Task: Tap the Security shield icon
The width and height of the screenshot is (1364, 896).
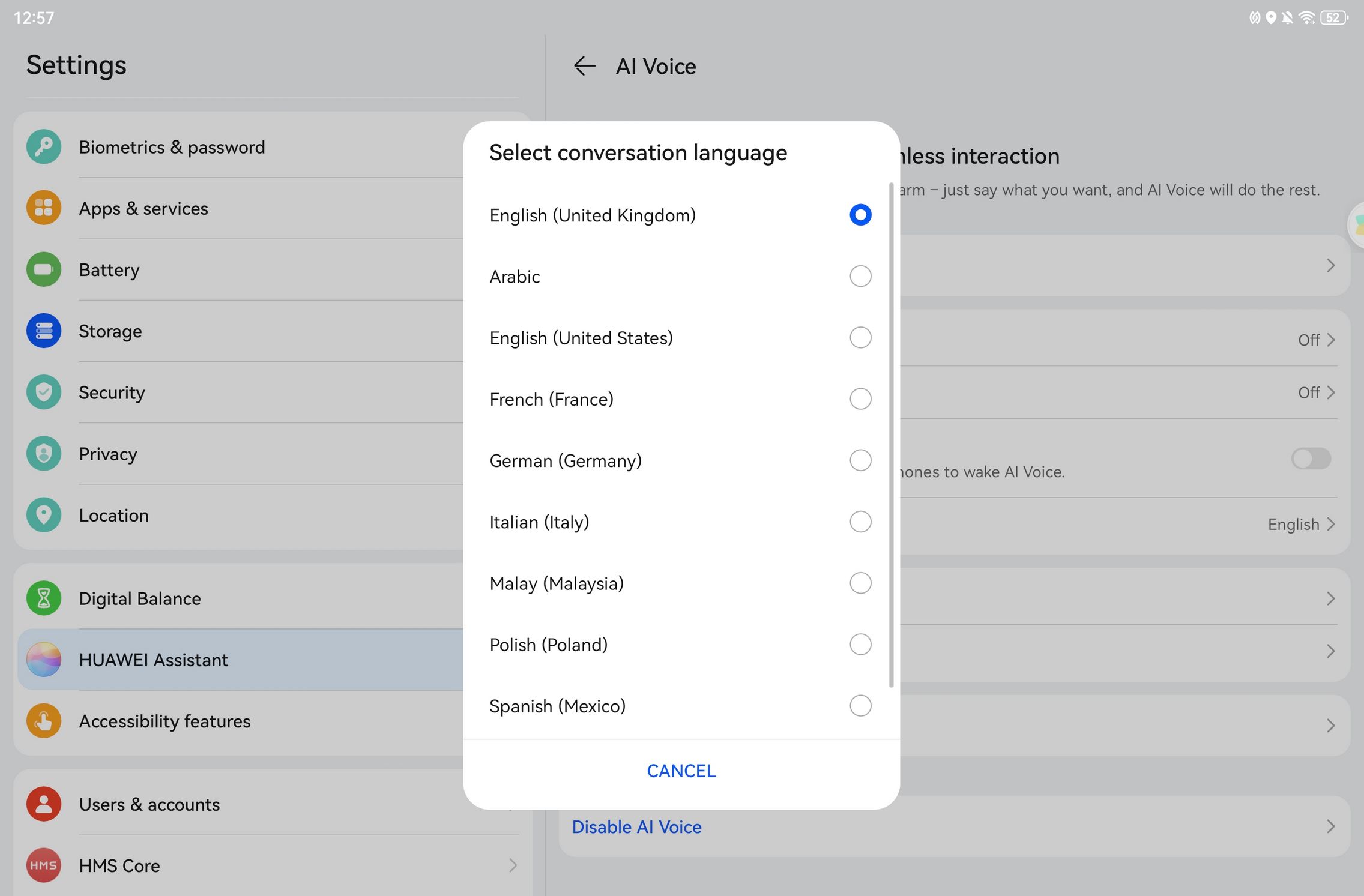Action: pyautogui.click(x=44, y=392)
